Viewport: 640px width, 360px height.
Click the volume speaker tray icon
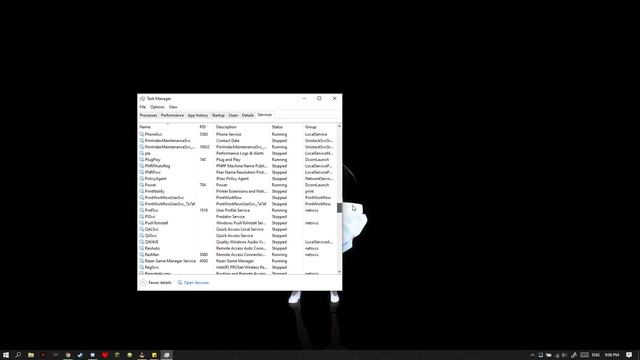click(x=564, y=355)
